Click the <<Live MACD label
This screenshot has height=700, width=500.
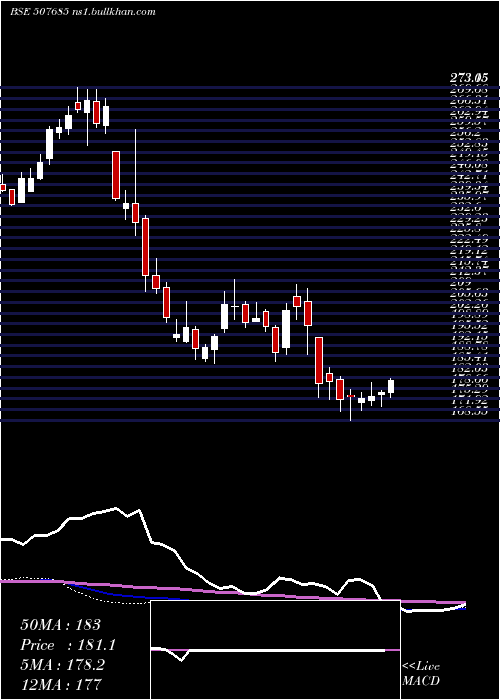point(421,673)
